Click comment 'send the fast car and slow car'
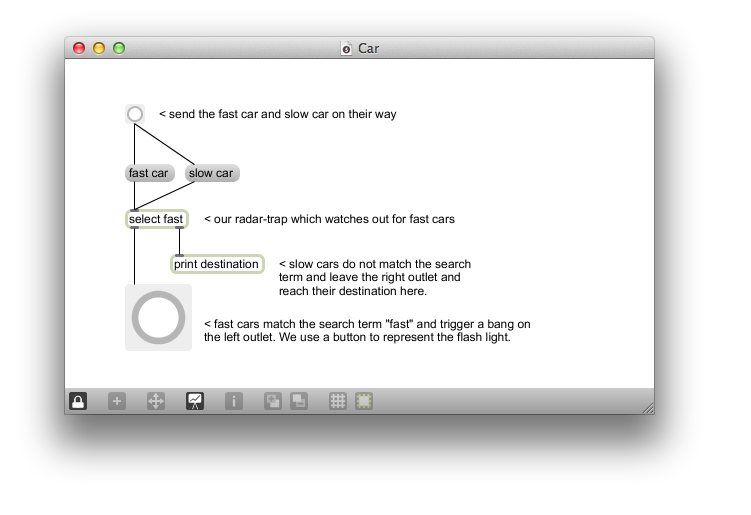751x515 pixels. [x=278, y=114]
